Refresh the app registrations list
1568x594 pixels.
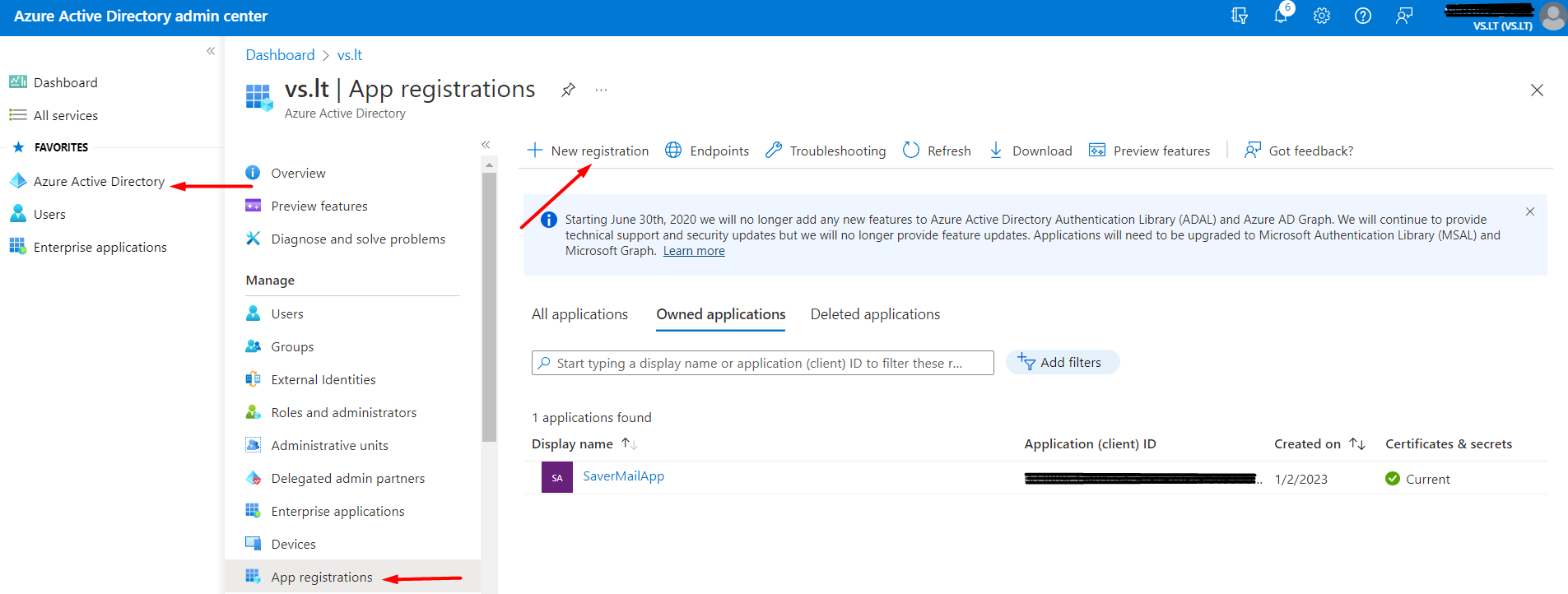coord(937,151)
